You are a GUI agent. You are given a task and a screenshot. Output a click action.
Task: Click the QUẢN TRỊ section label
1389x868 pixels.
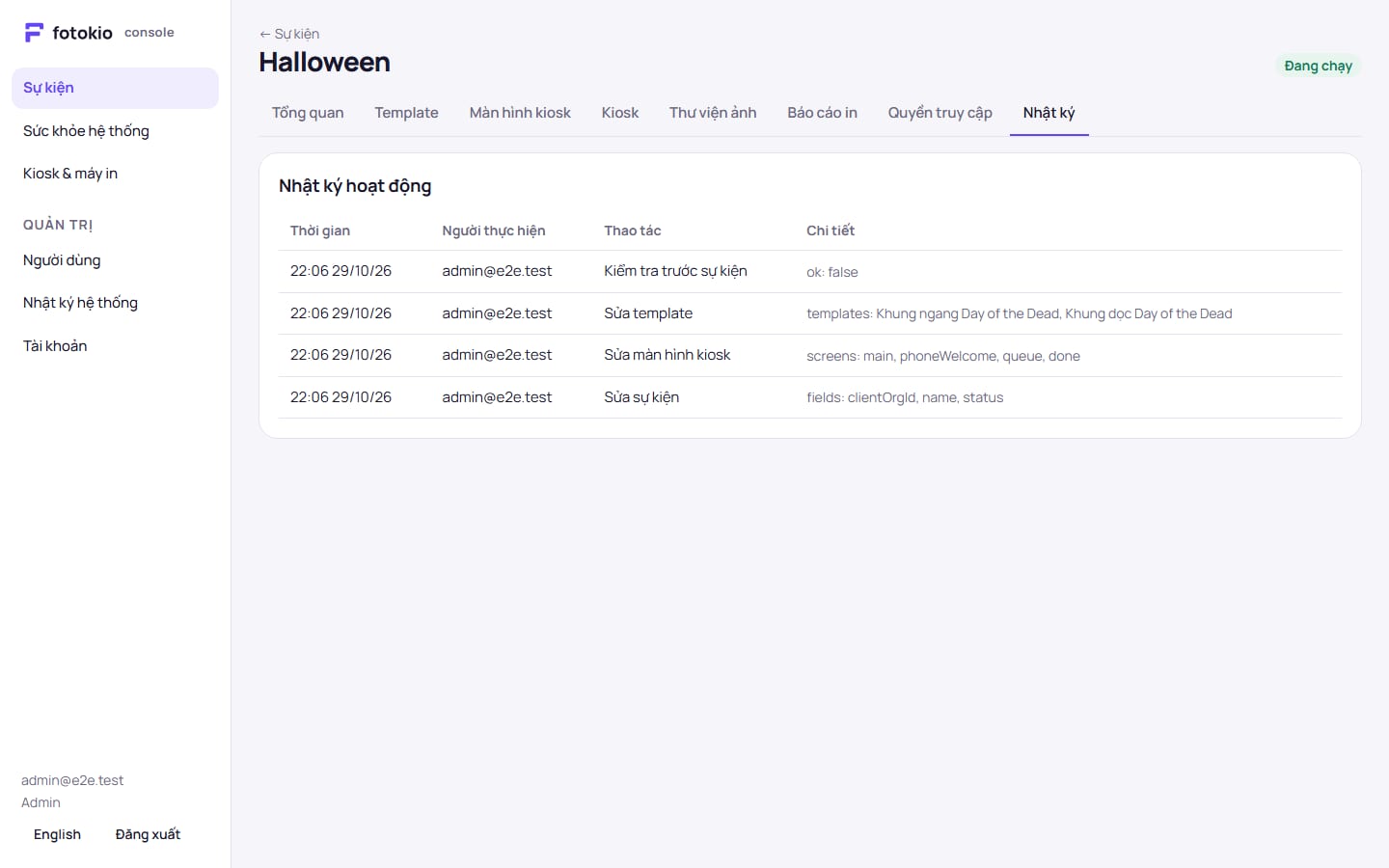coord(58,225)
